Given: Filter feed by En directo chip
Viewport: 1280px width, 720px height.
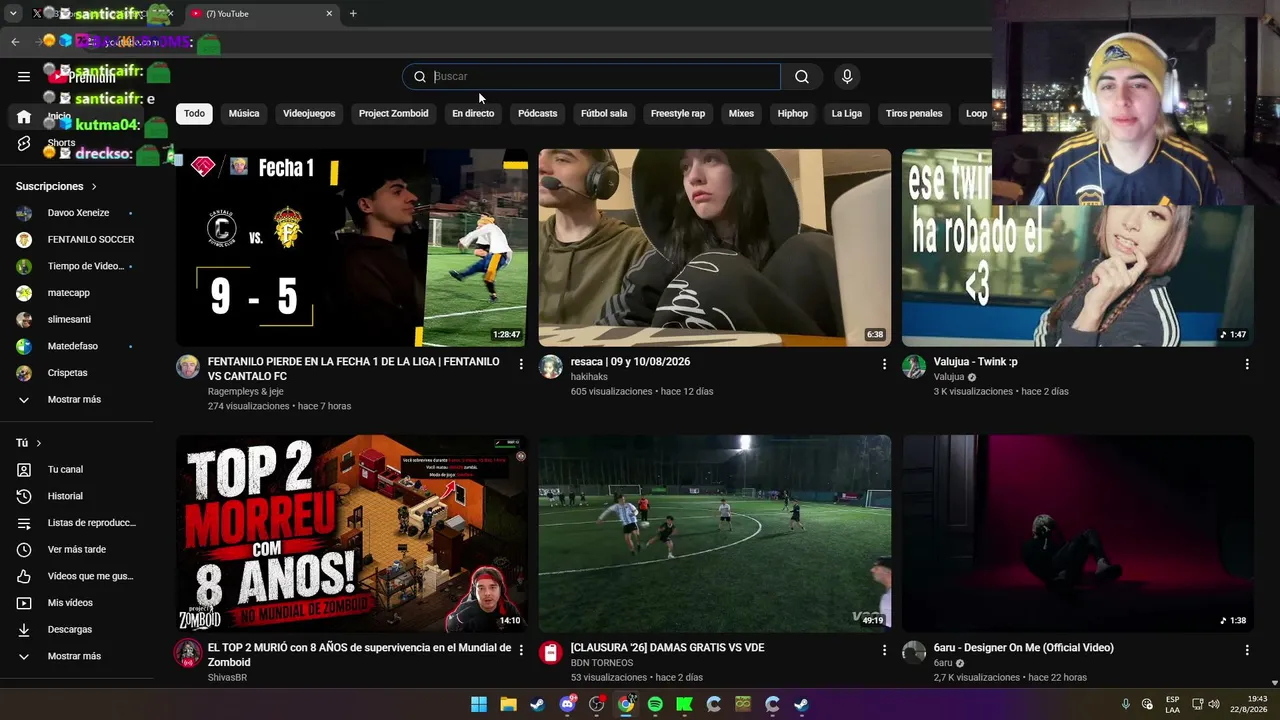Looking at the screenshot, I should [473, 114].
